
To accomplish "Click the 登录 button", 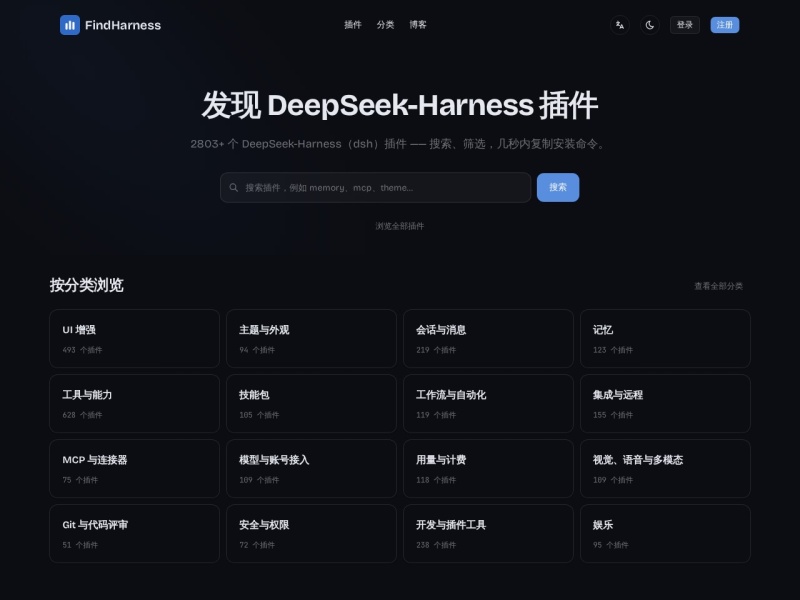I will (x=685, y=25).
